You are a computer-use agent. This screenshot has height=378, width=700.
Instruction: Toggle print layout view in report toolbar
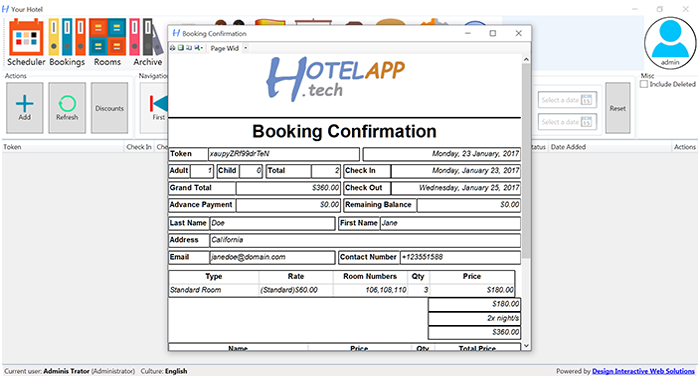pyautogui.click(x=180, y=48)
